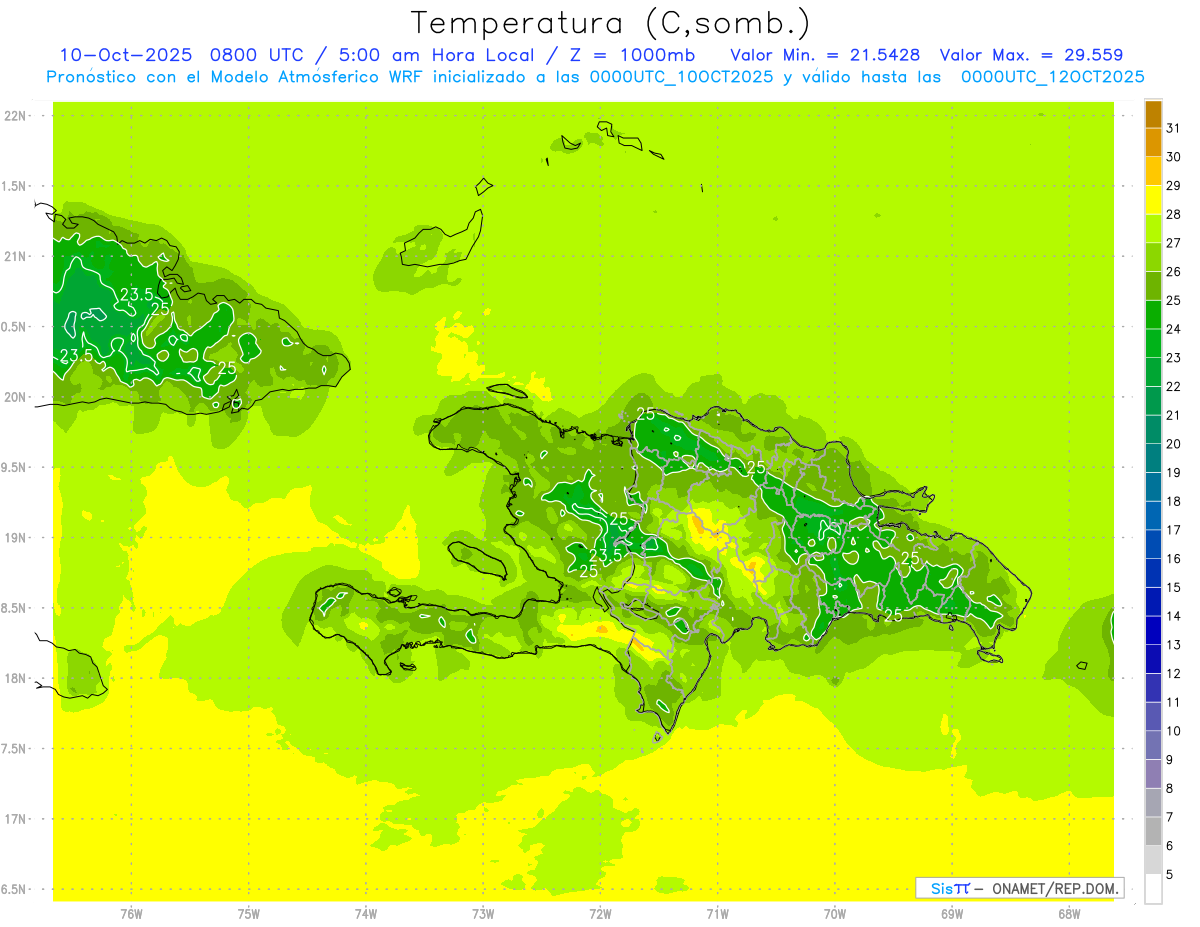The height and width of the screenshot is (927, 1200).
Task: Click the '19N' latitude axis label
Action: click(16, 537)
